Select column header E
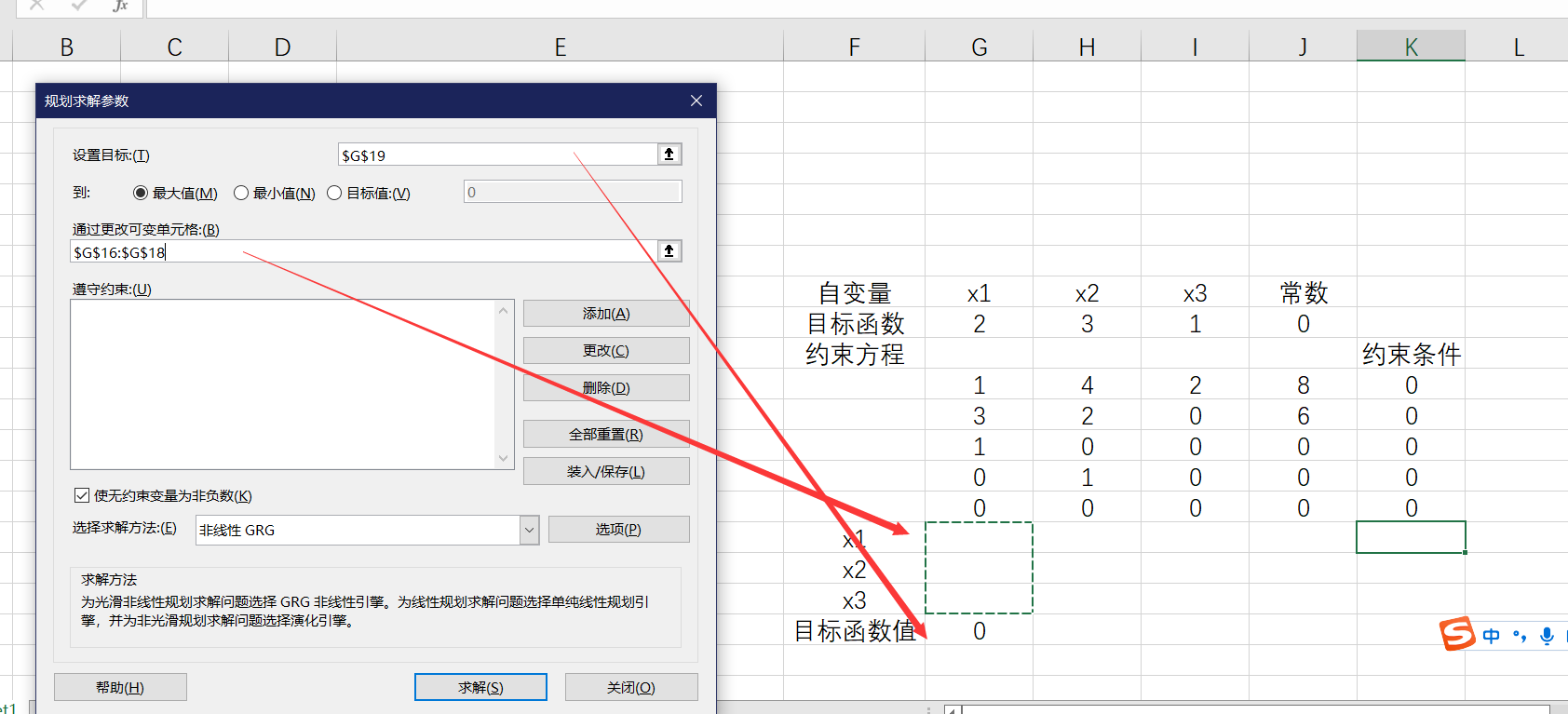1568x714 pixels. pos(561,47)
